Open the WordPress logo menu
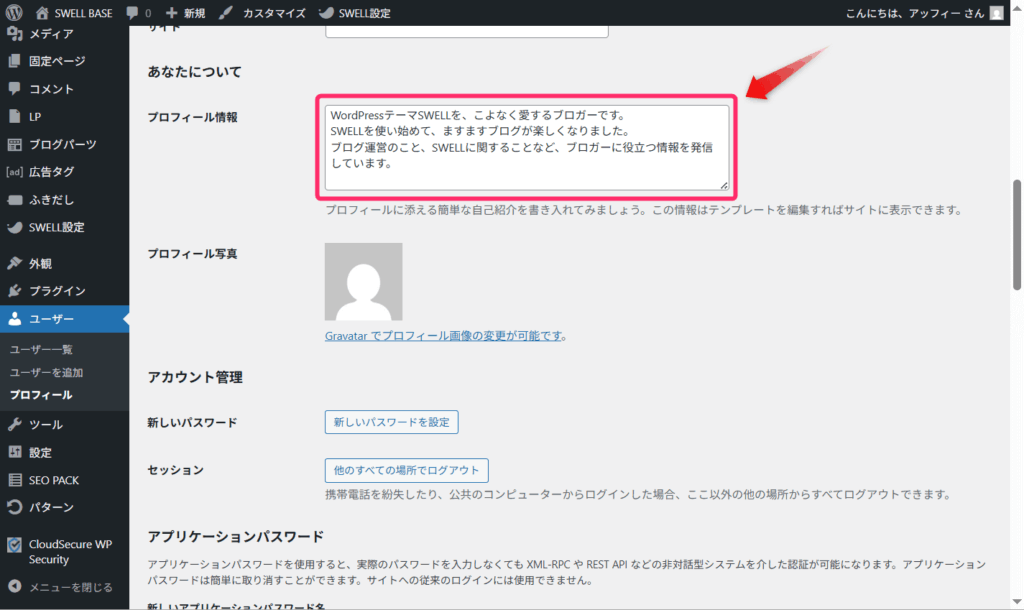The image size is (1024, 610). [x=14, y=12]
